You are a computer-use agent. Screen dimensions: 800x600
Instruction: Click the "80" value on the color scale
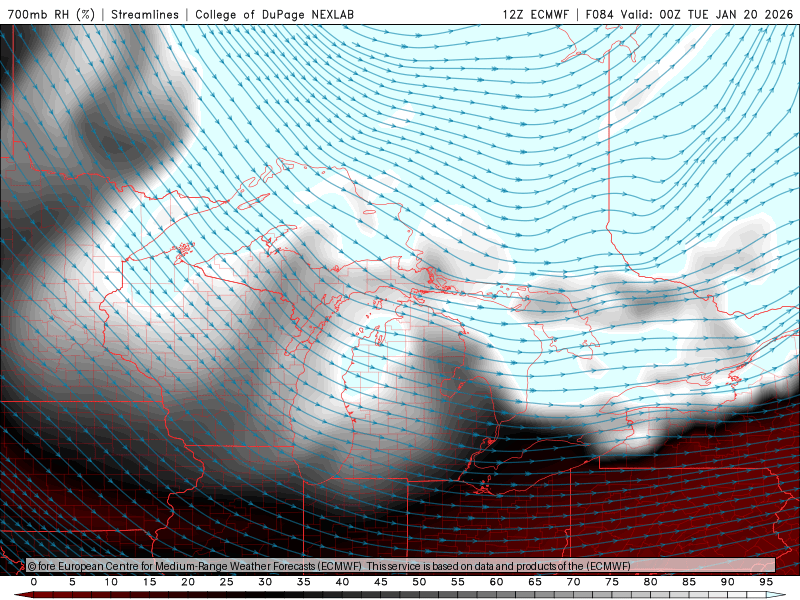point(651,582)
